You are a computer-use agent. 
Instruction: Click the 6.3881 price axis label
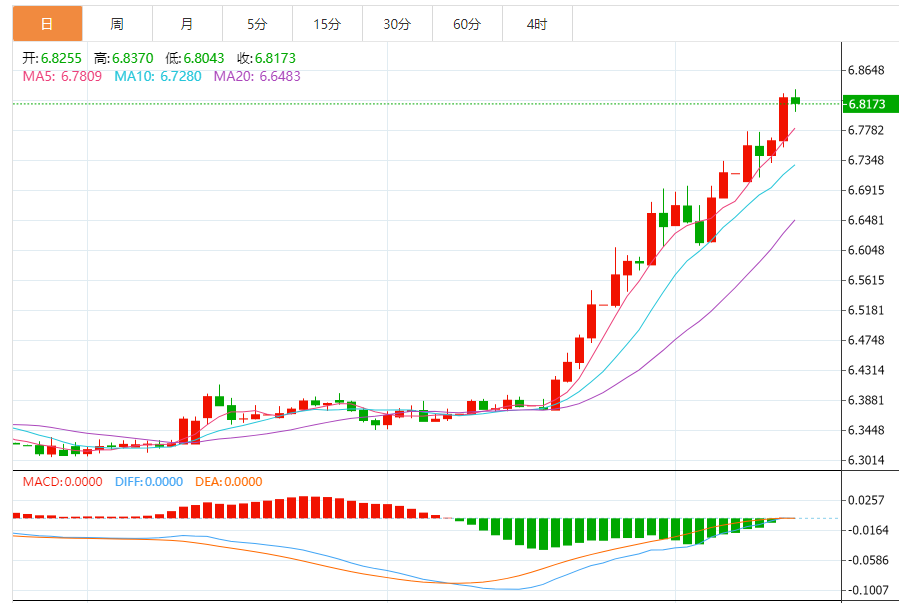coord(866,400)
